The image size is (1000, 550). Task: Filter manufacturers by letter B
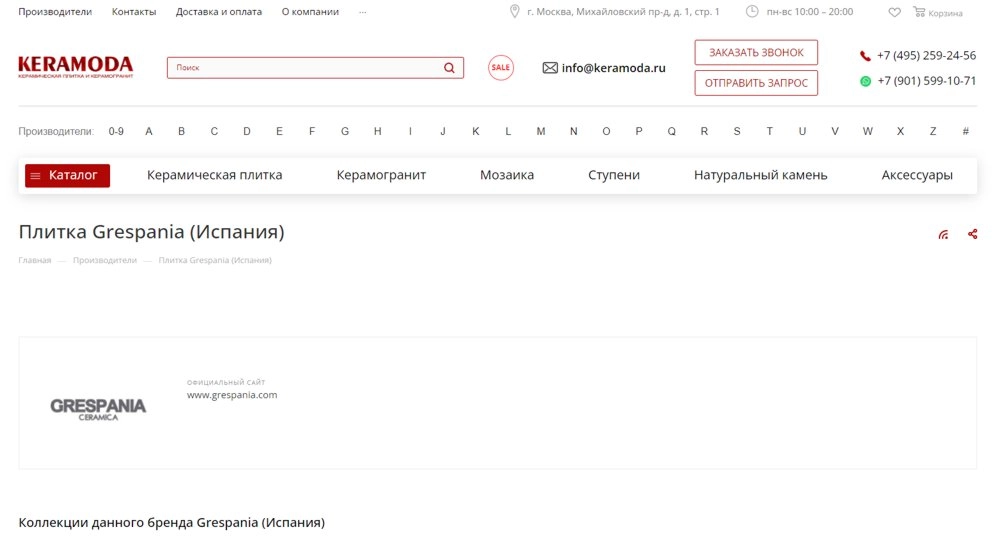click(181, 131)
